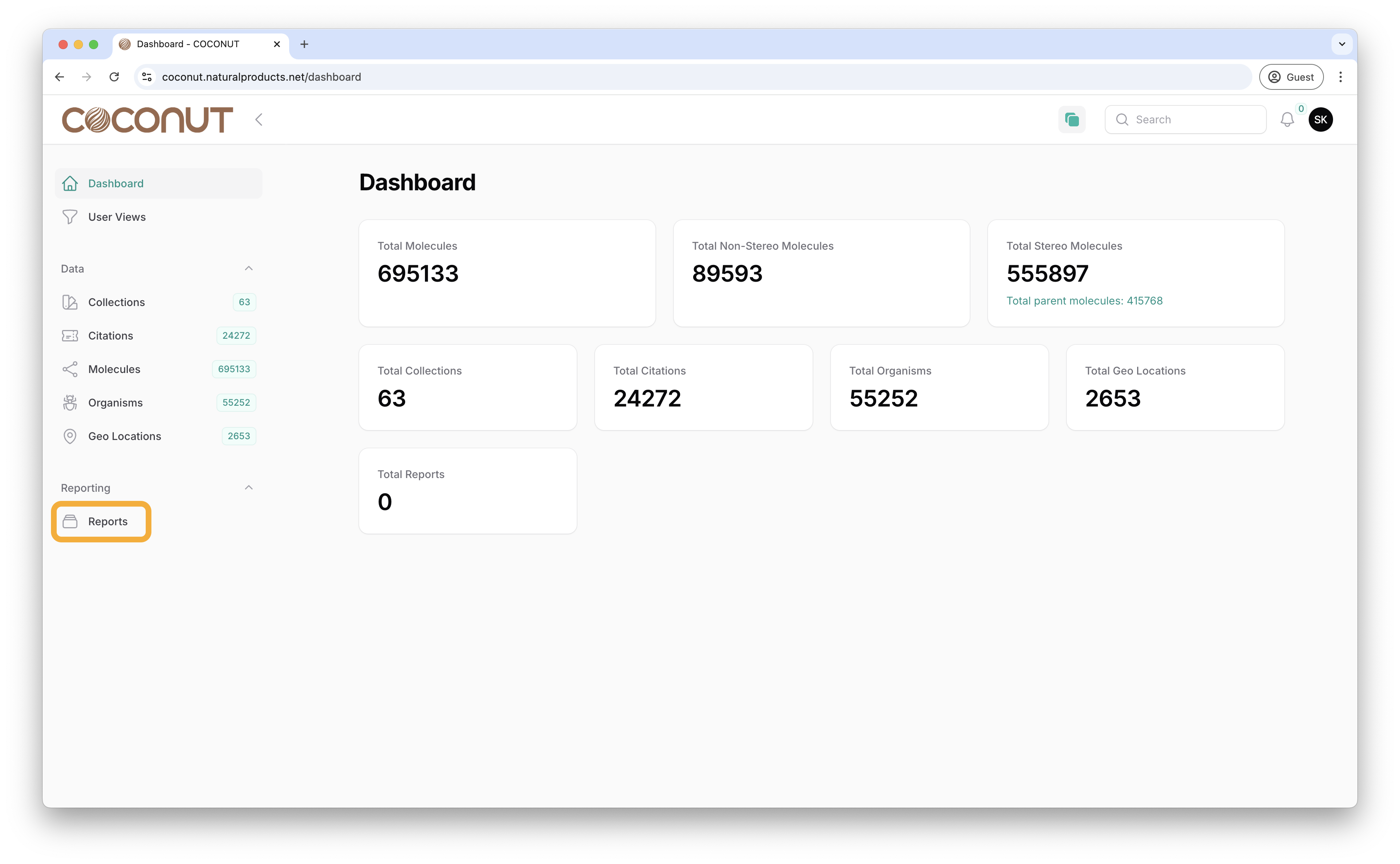1400x864 pixels.
Task: Click Organisms badge 55252
Action: pyautogui.click(x=236, y=403)
